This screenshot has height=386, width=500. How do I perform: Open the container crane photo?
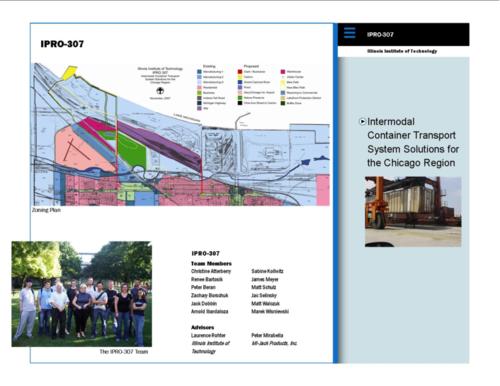click(x=413, y=212)
